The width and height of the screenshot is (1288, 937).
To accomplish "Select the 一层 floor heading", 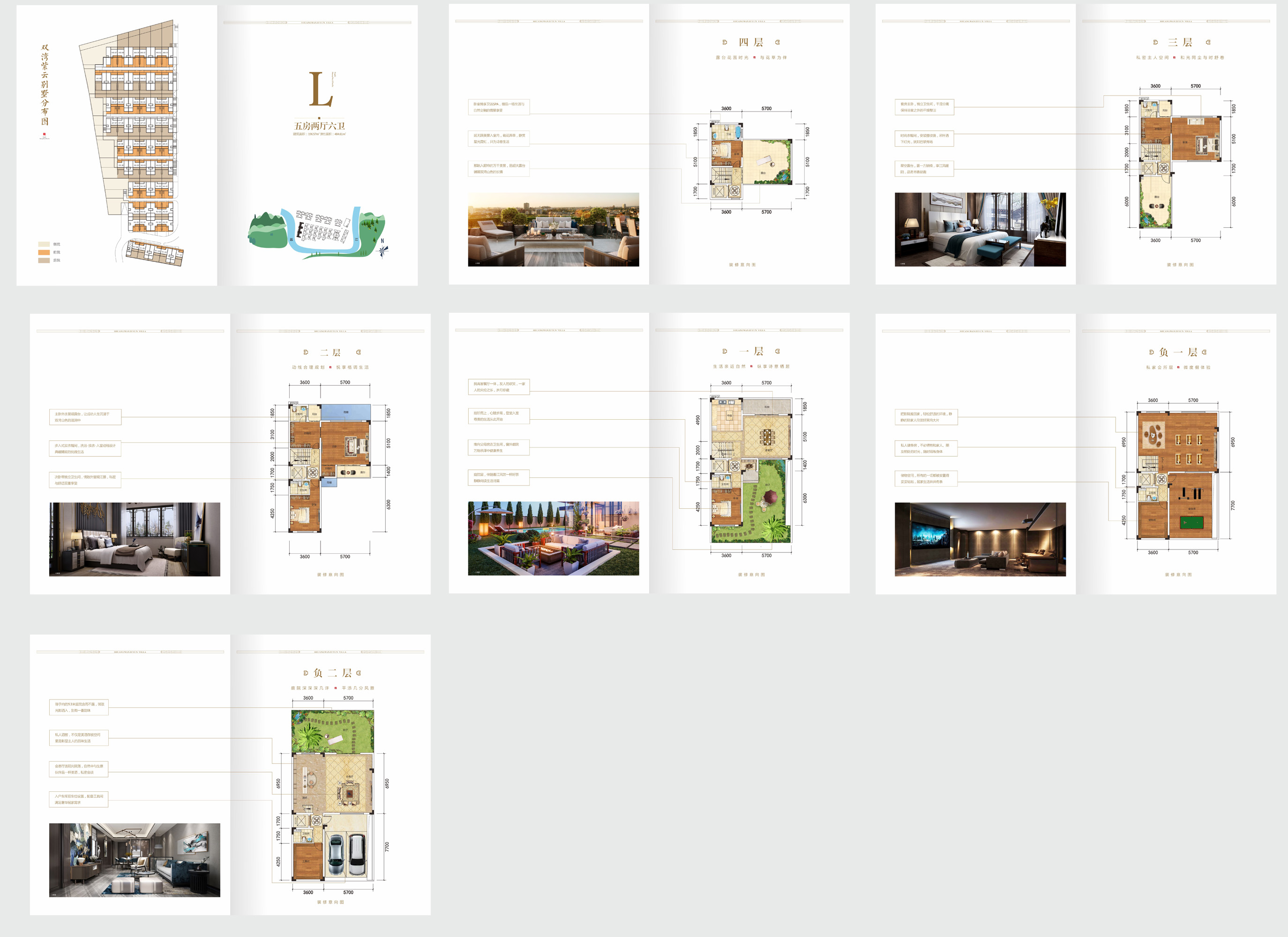I will [x=751, y=351].
